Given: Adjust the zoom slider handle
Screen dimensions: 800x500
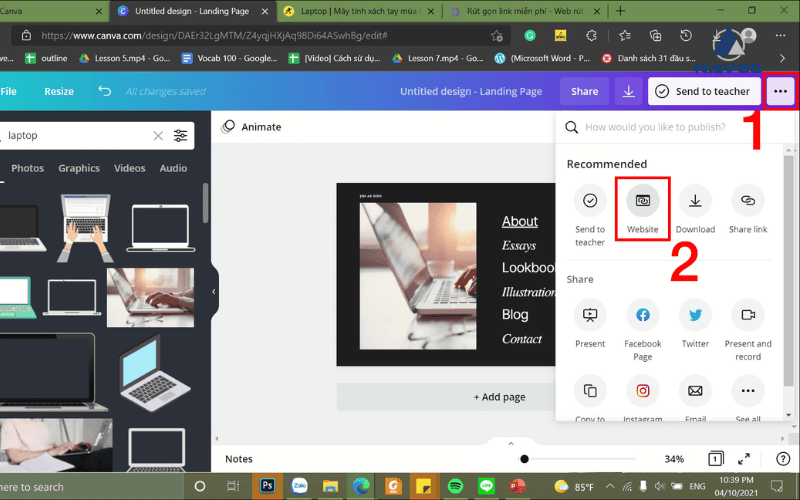Looking at the screenshot, I should (524, 459).
